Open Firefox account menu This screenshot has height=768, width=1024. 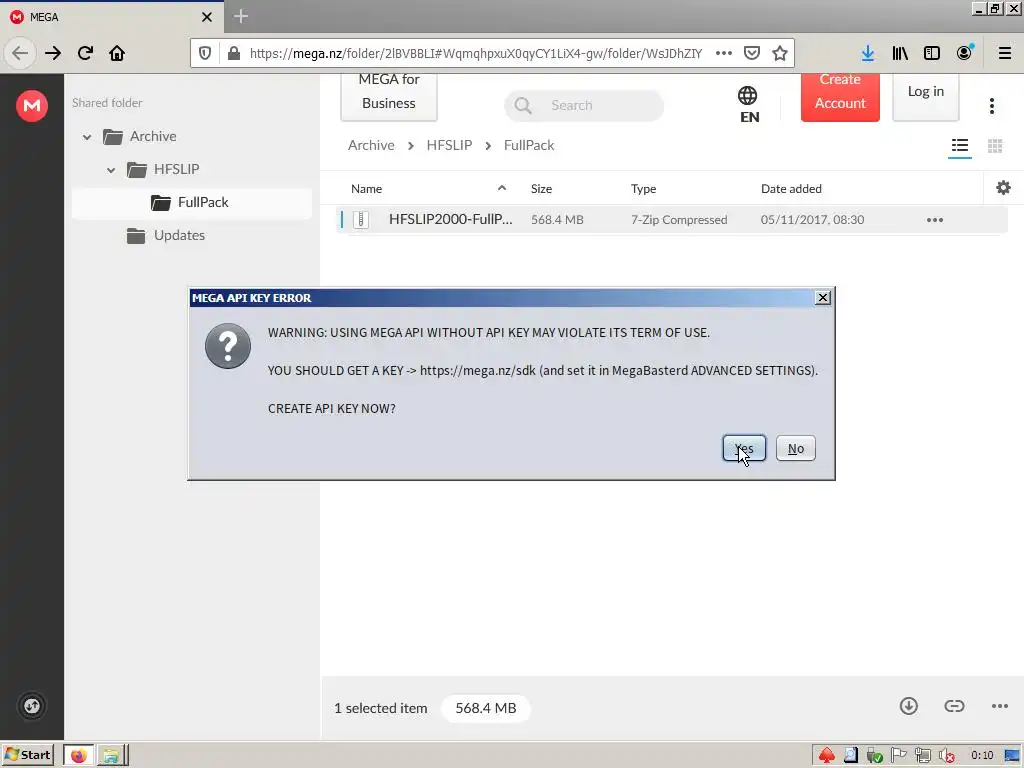click(x=965, y=52)
